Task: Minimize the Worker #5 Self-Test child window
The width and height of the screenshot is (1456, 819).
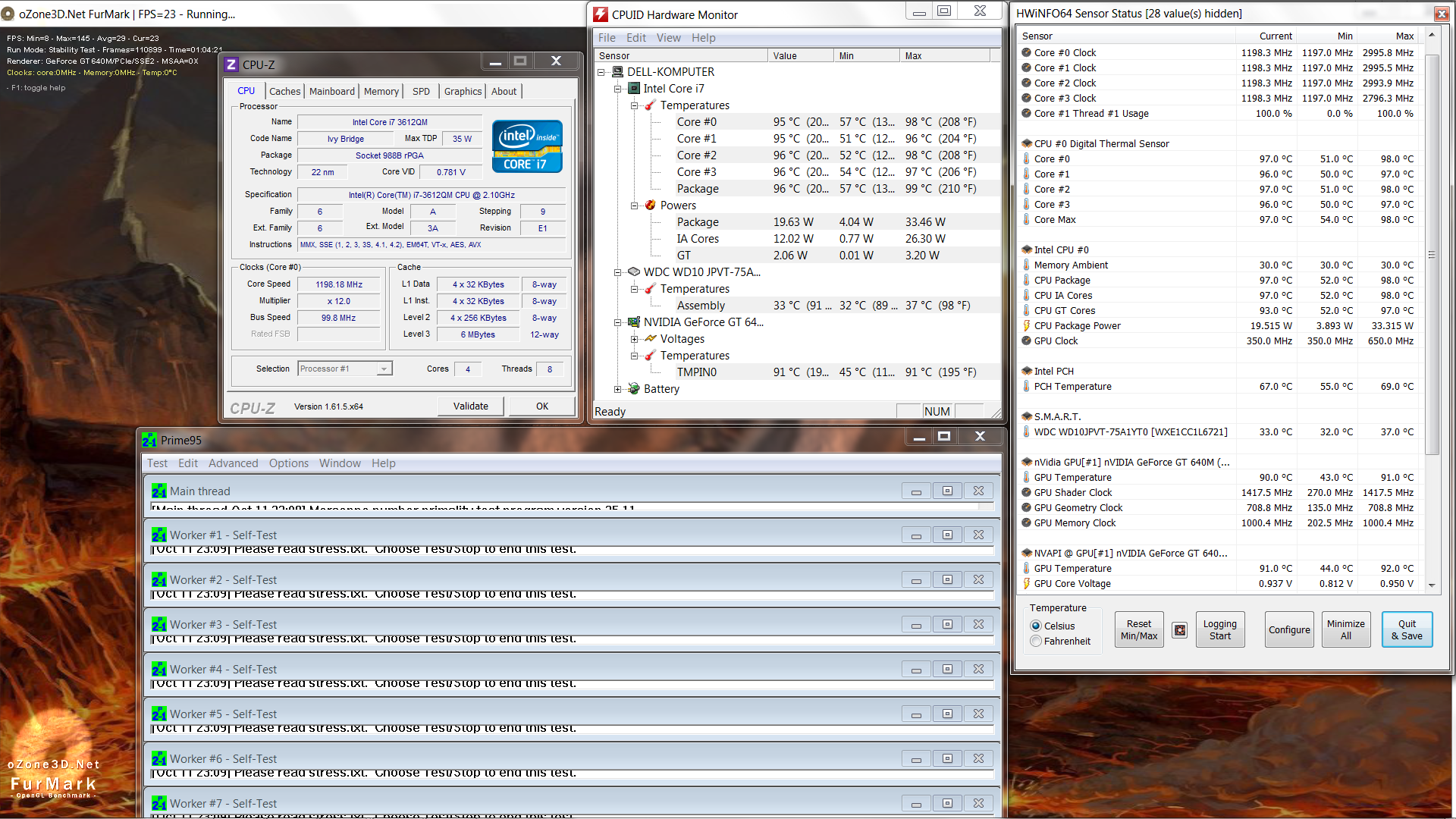Action: 916,714
